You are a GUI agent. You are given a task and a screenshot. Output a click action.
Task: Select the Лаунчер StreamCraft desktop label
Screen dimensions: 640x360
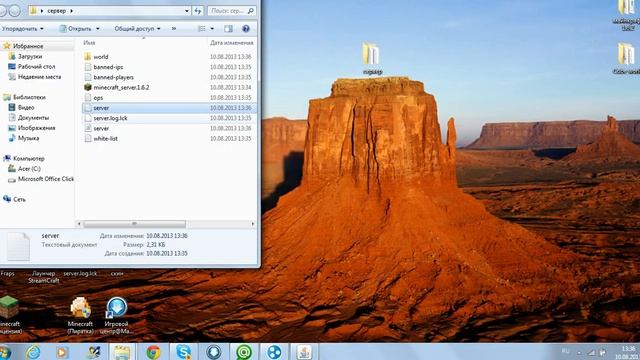click(x=44, y=277)
